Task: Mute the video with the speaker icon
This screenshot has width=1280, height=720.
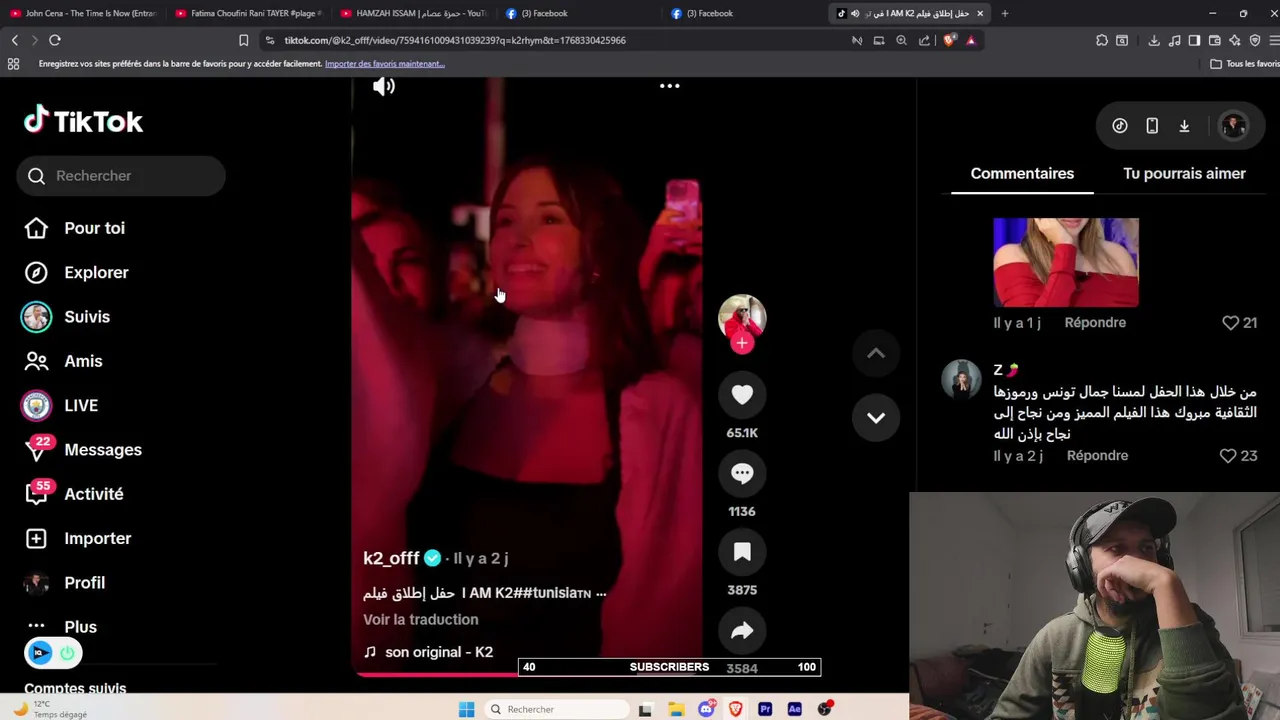Action: (384, 86)
